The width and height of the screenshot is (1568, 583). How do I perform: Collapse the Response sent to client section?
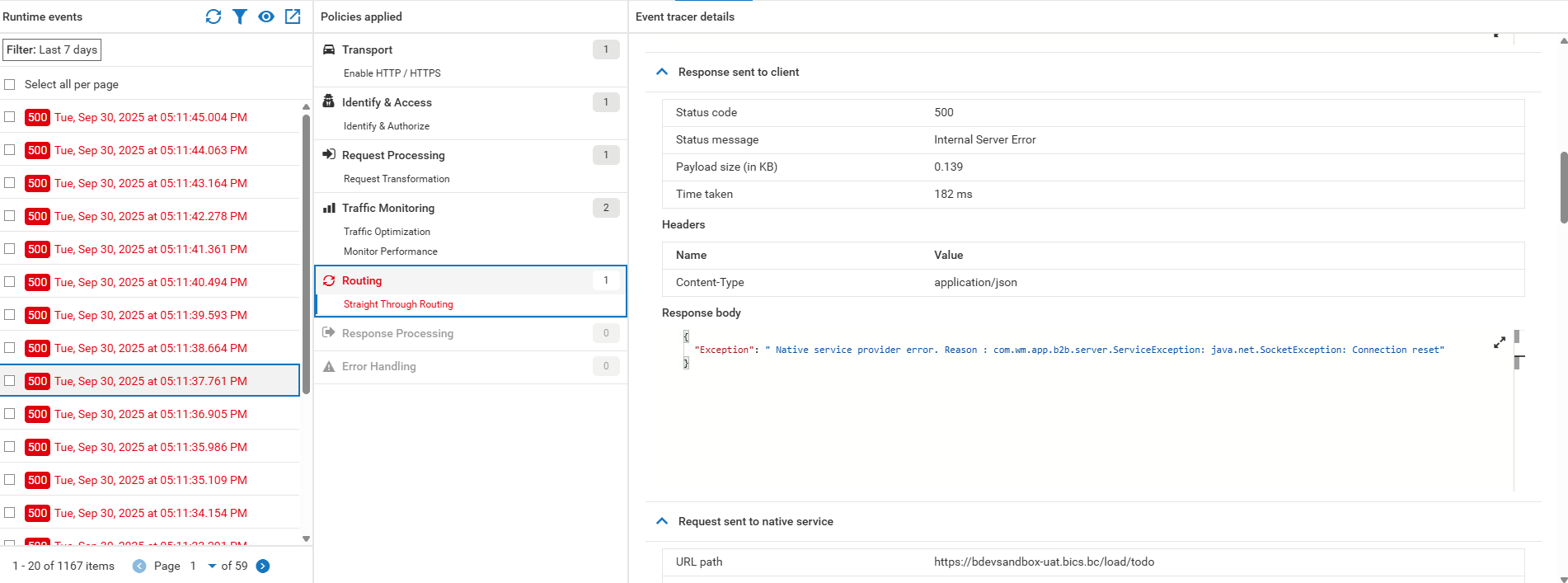pos(661,72)
